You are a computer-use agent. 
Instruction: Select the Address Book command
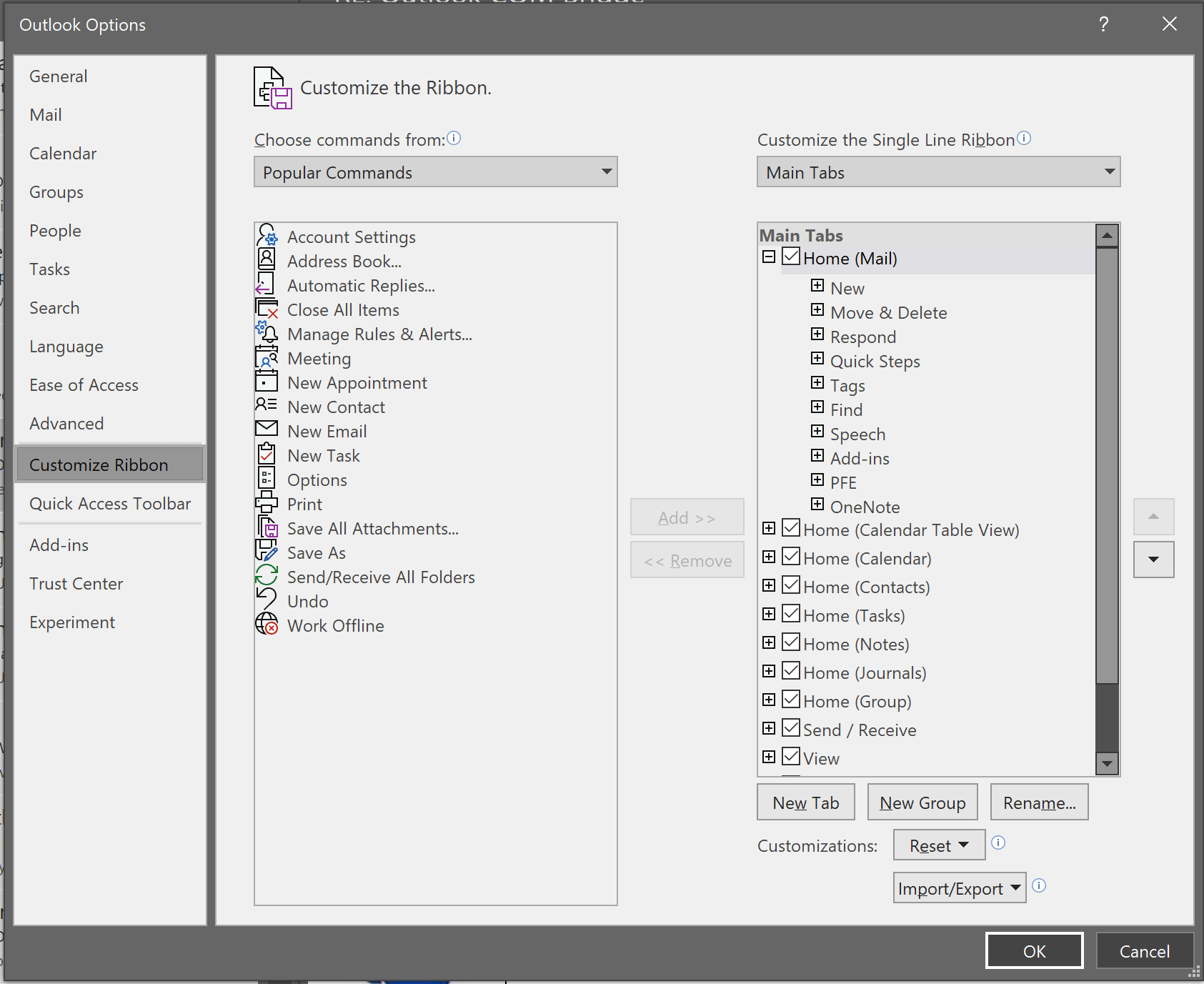[x=344, y=261]
